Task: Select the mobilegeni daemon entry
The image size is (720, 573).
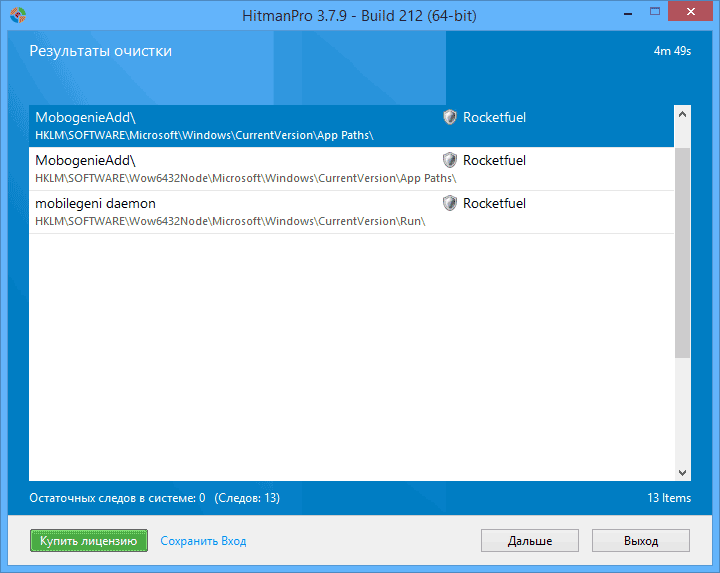Action: pos(351,212)
